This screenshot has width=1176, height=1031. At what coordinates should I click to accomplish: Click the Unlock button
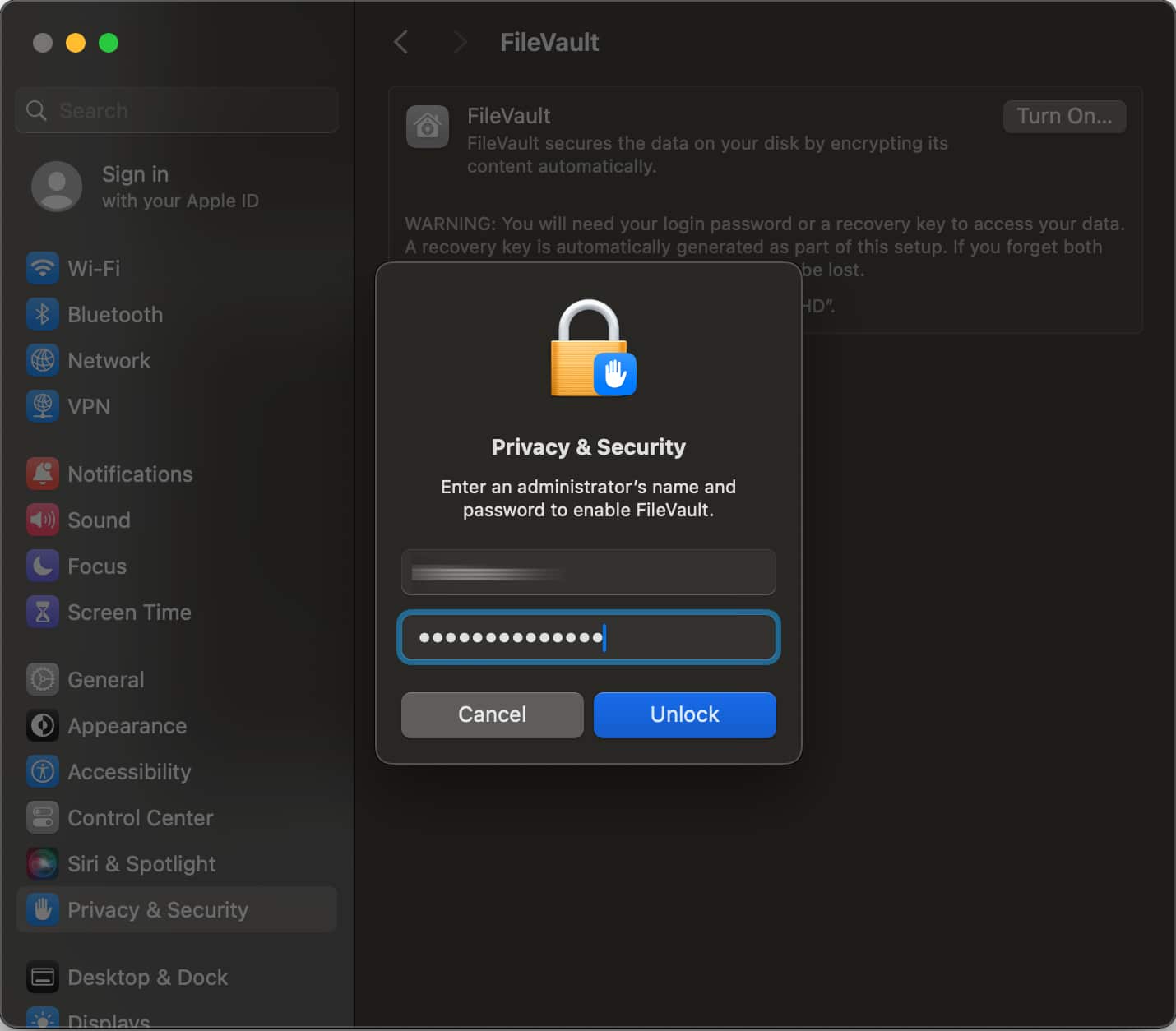685,714
